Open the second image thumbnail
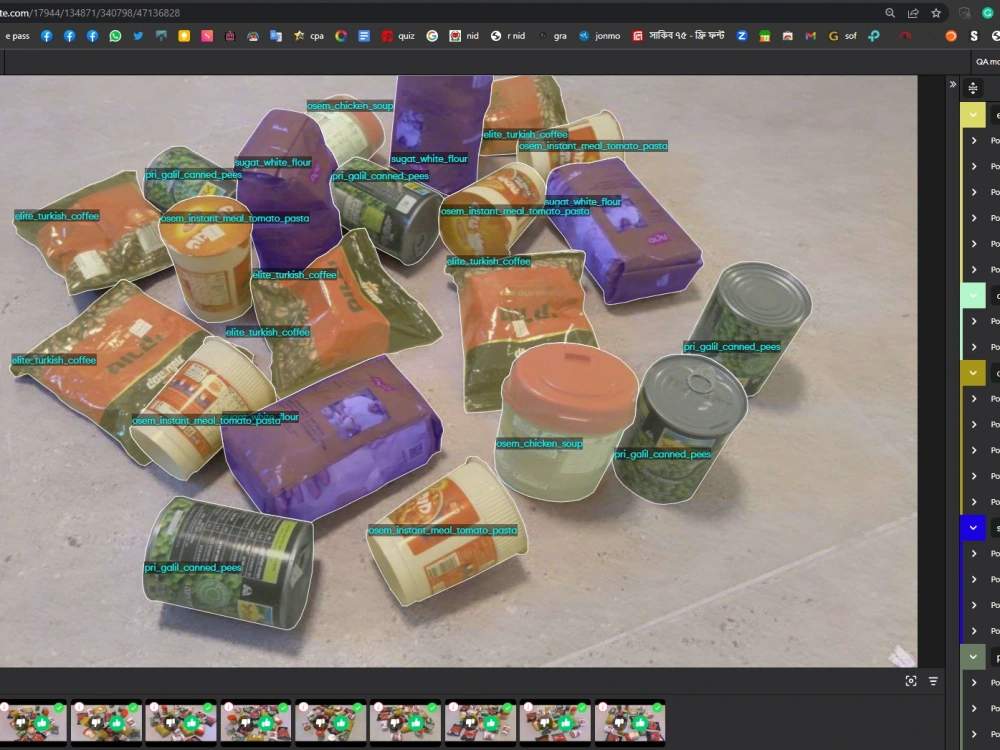The height and width of the screenshot is (750, 1000). coord(106,723)
